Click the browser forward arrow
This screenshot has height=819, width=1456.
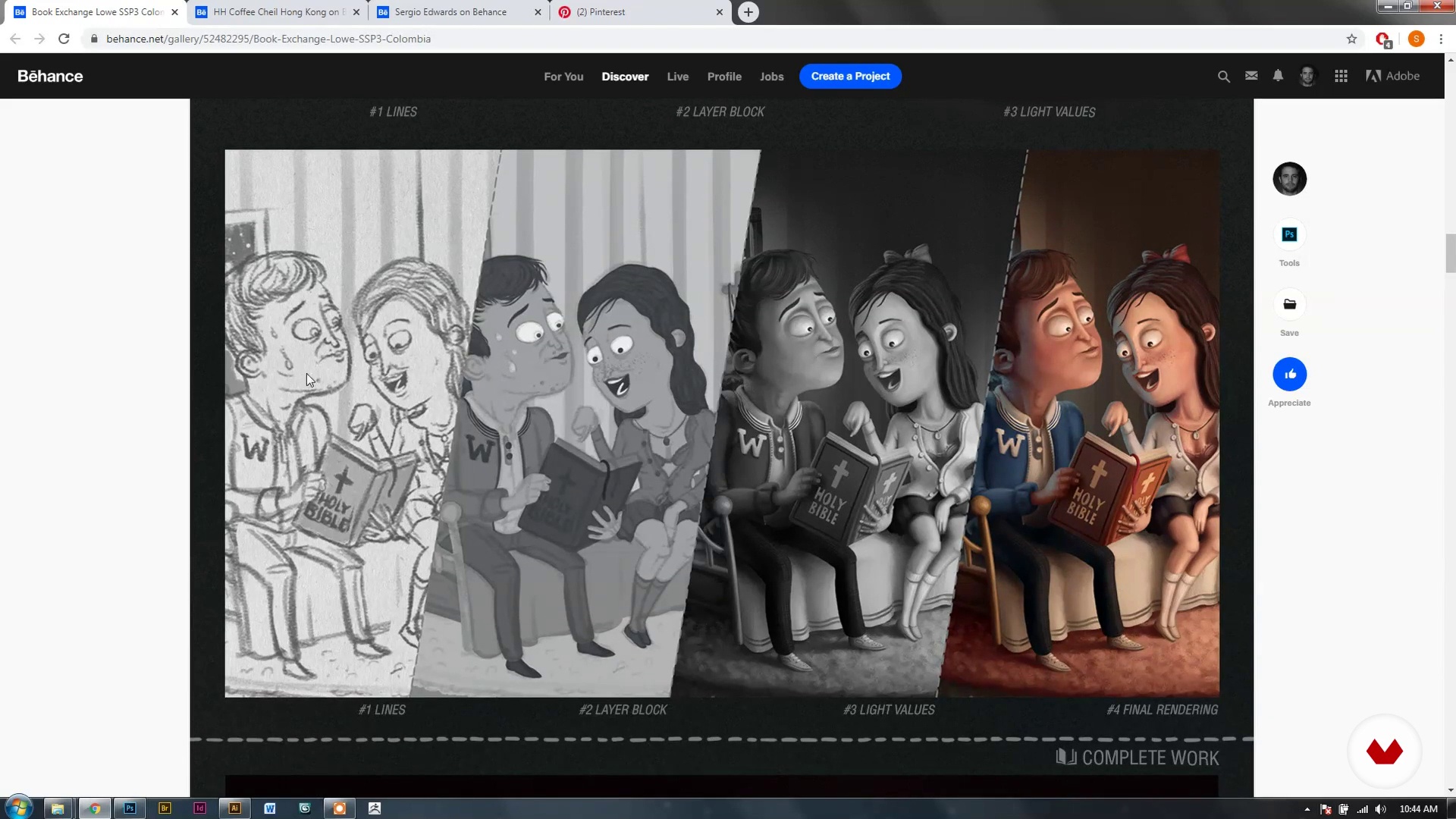(x=39, y=39)
